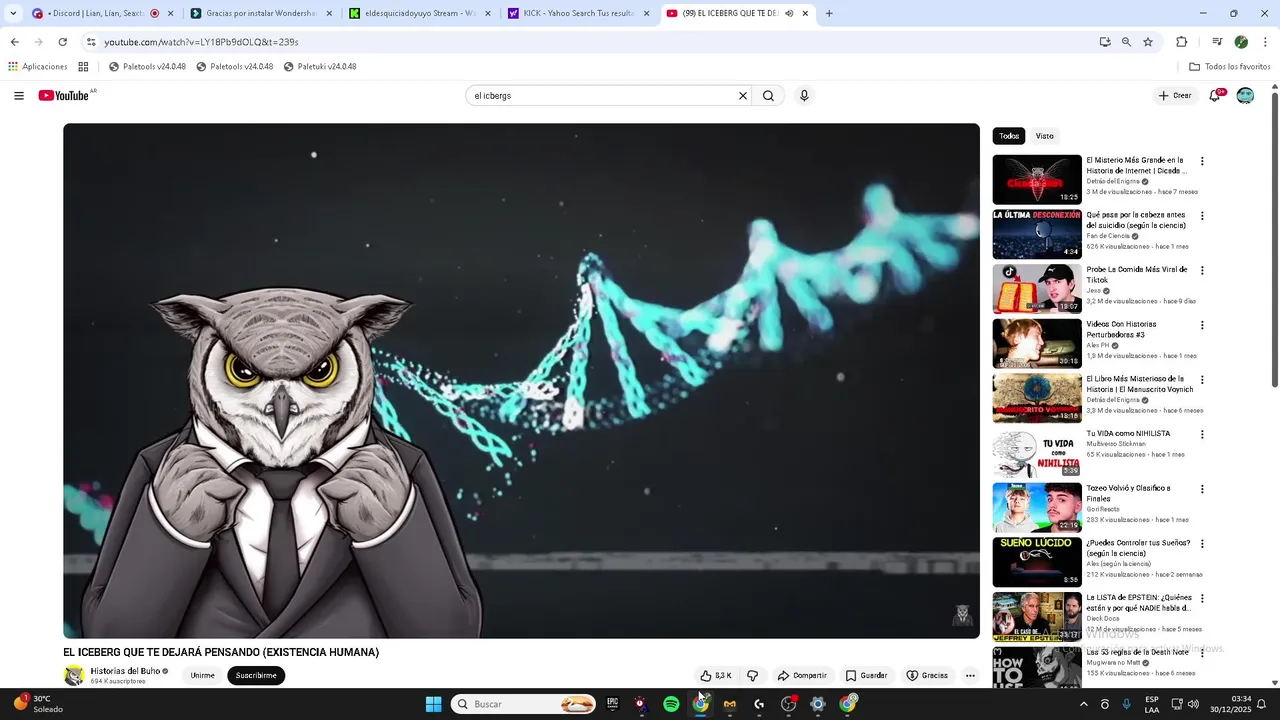Switch to KICK Yahoo Search tab
This screenshot has height=720, width=1280.
(579, 14)
